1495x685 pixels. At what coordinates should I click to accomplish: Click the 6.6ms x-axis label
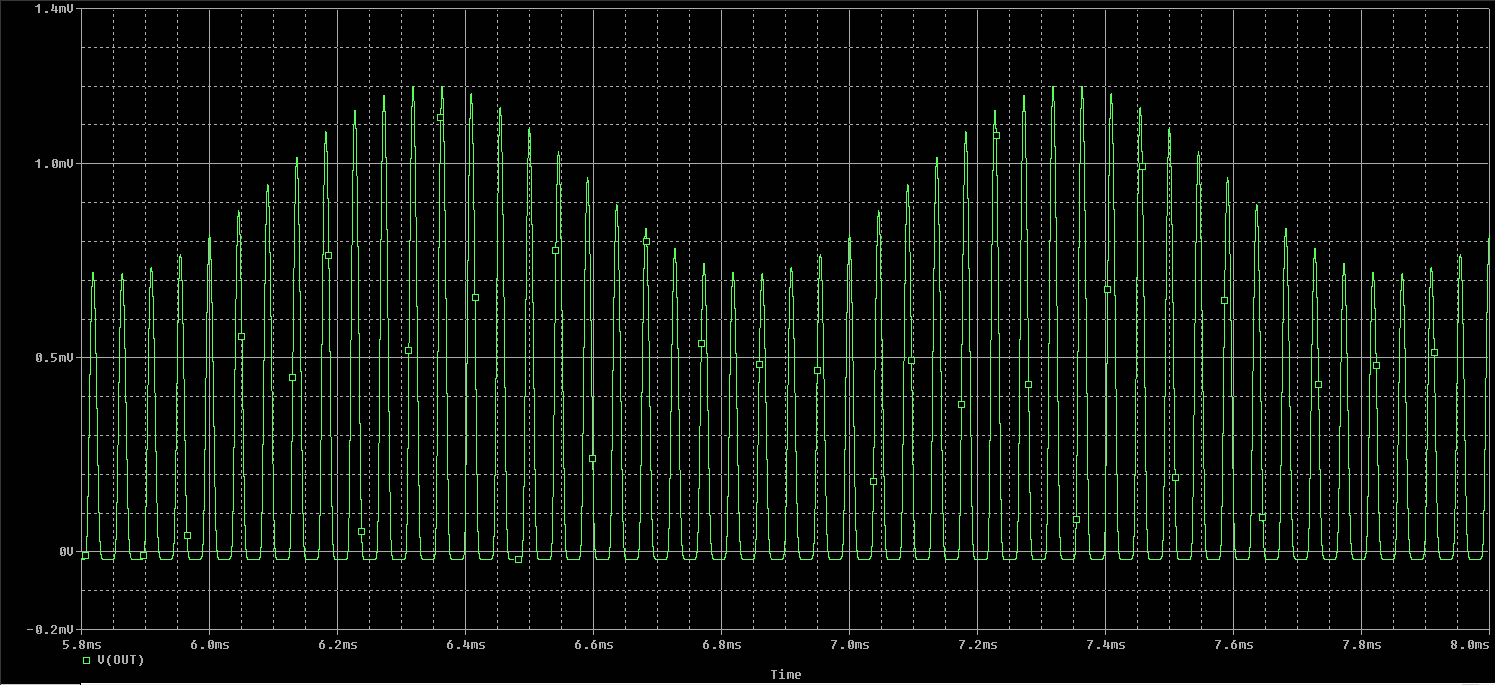593,645
